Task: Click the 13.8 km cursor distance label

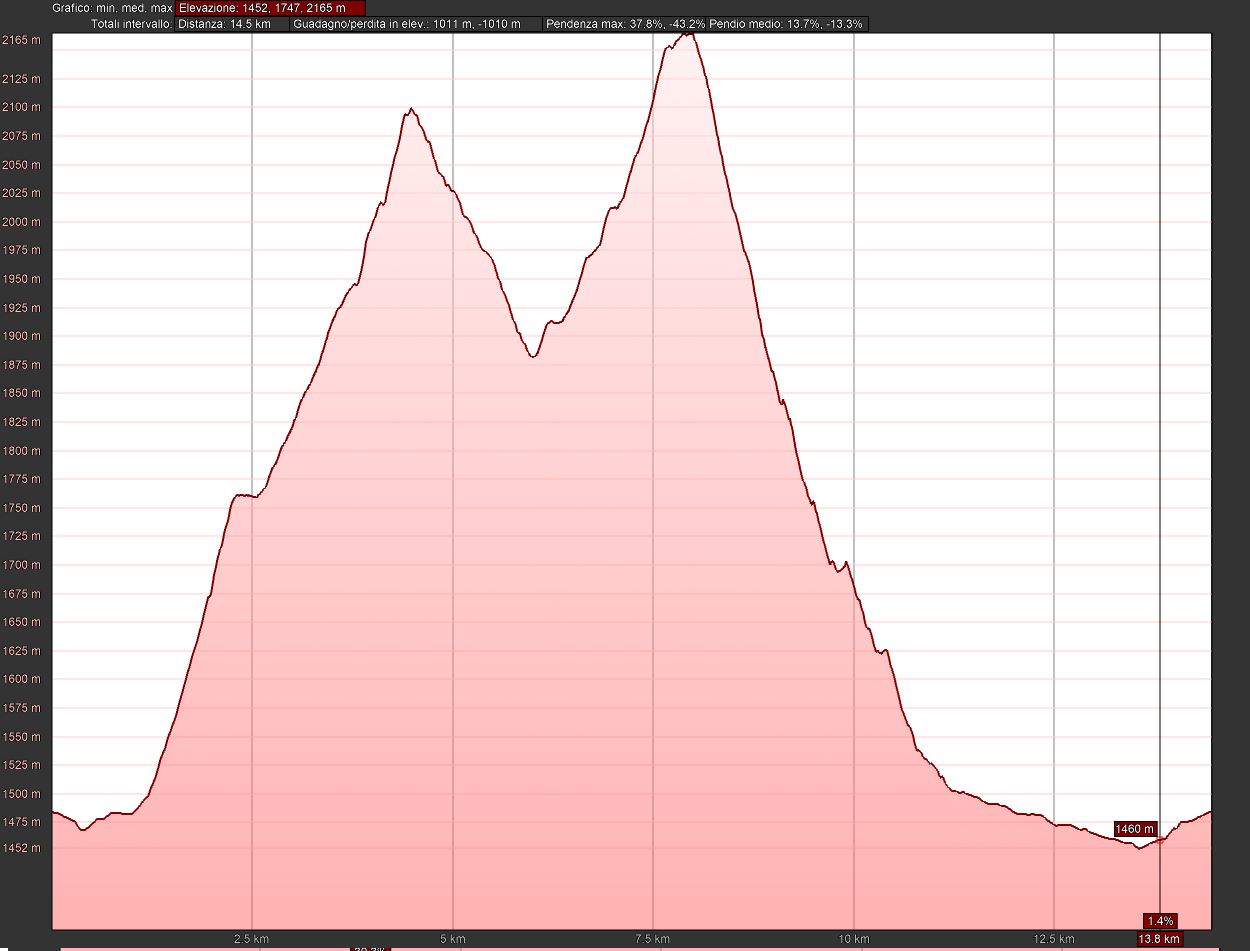Action: [1159, 939]
